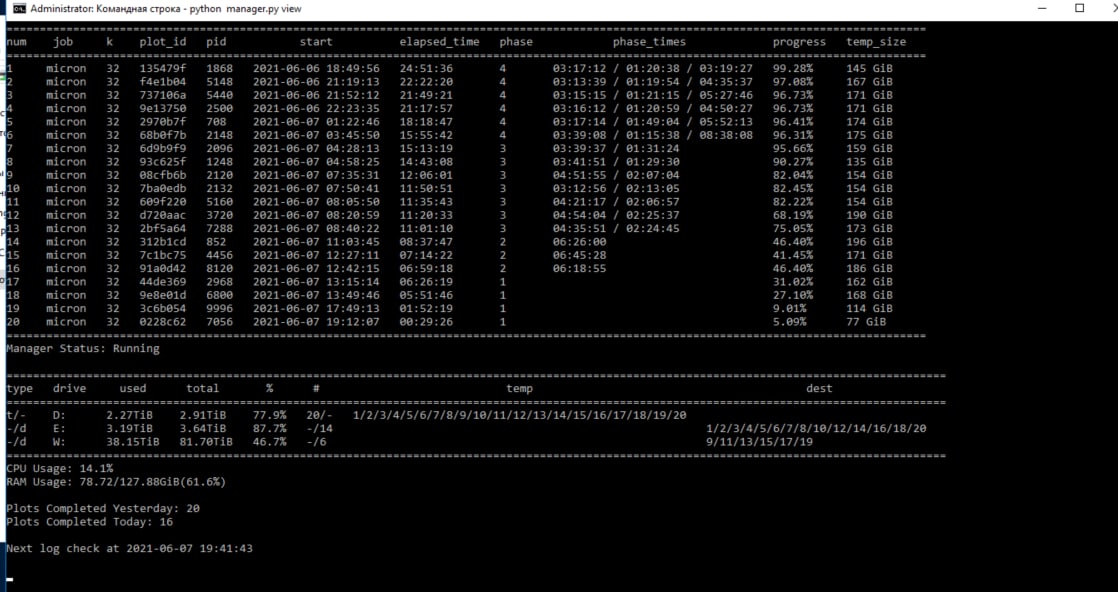Select the 'plot_id' column header
The image size is (1118, 592).
click(x=163, y=42)
